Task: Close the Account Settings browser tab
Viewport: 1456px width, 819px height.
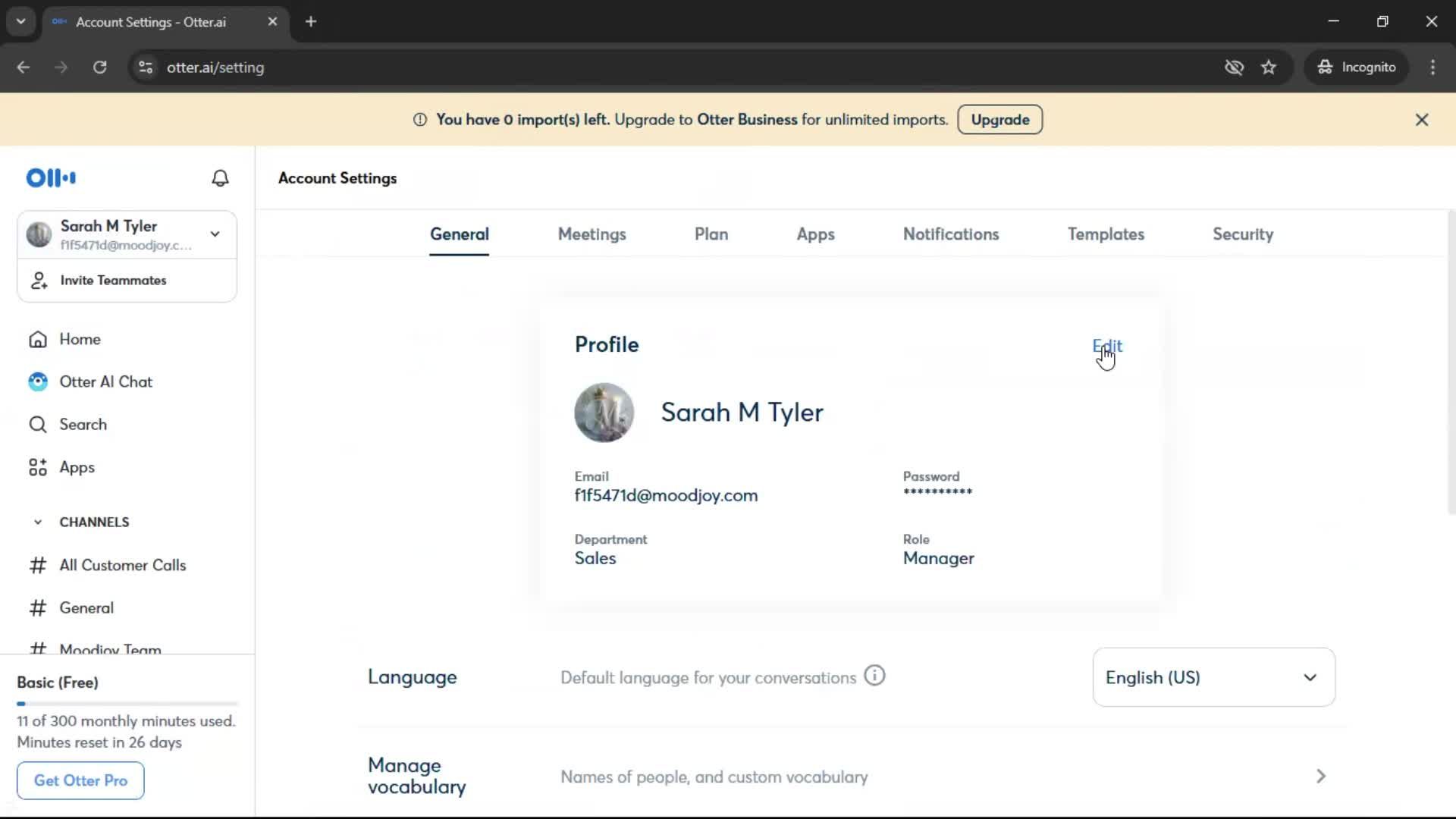Action: (x=273, y=22)
